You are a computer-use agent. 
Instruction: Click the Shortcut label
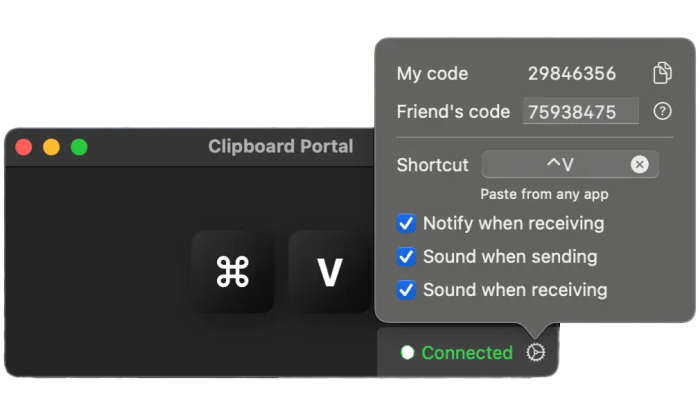(x=433, y=165)
